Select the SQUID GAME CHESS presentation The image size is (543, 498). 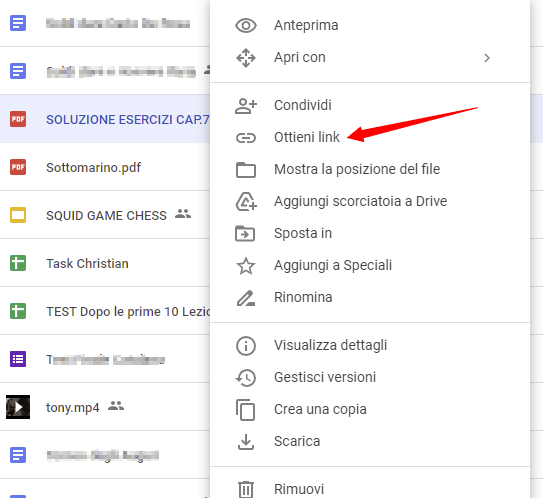(x=105, y=215)
